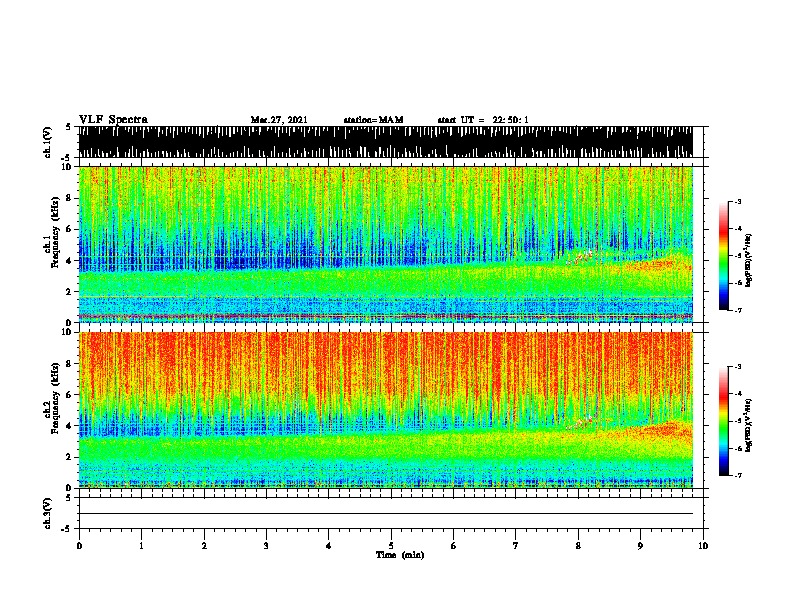Click the "-5" tick on ch.3(V) axis
The image size is (792, 612).
pos(67,529)
